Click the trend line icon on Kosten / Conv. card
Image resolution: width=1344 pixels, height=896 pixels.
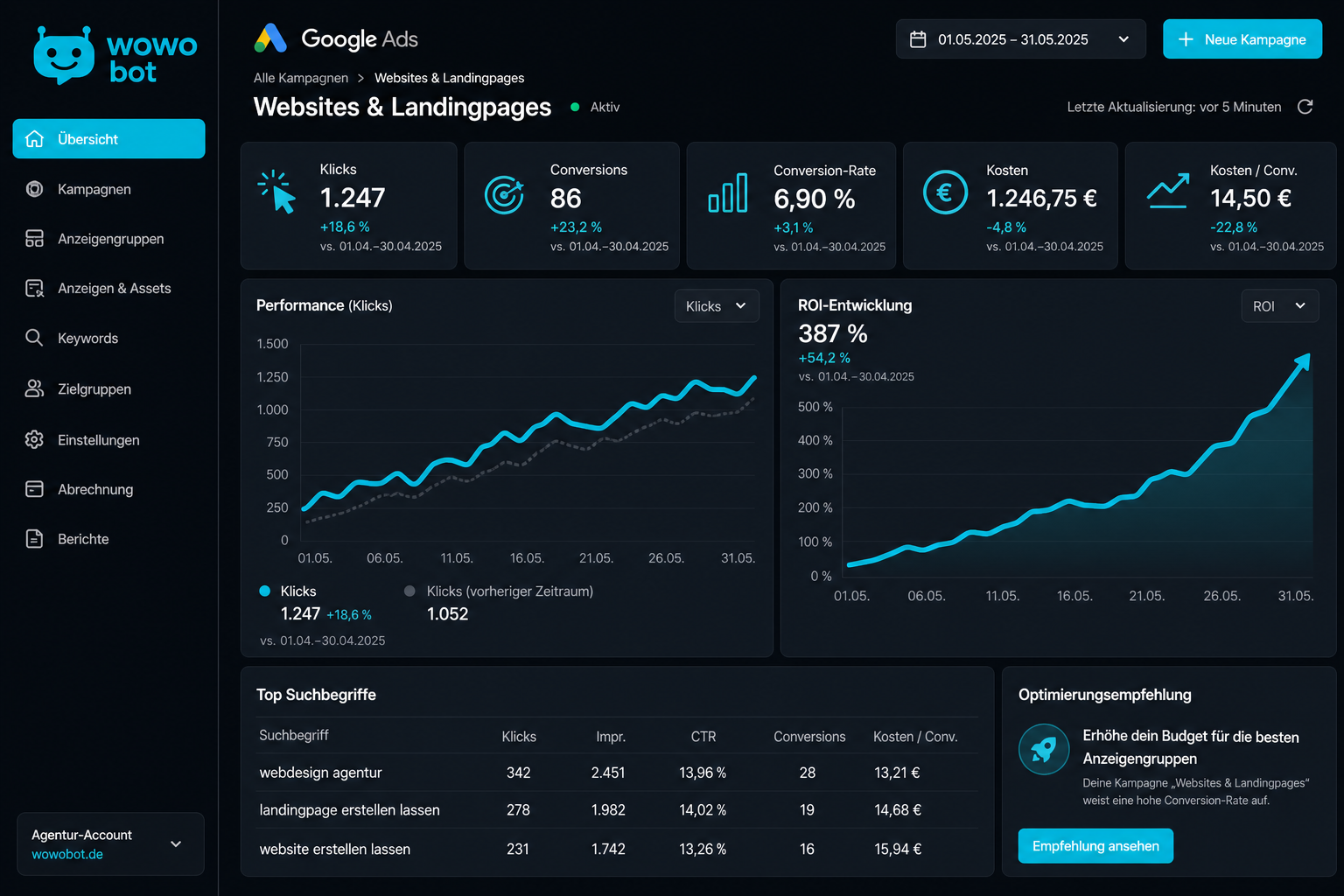[x=1168, y=191]
